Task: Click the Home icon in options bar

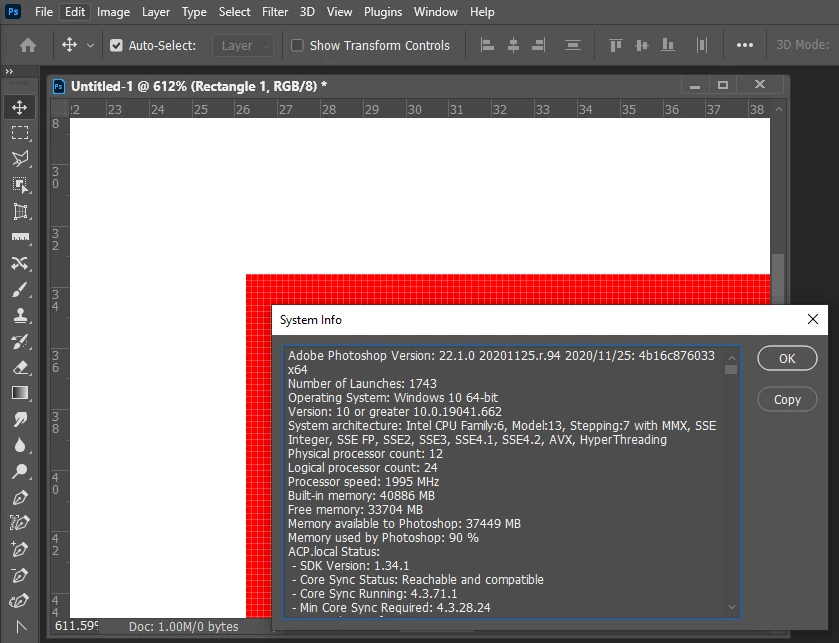Action: [x=28, y=45]
